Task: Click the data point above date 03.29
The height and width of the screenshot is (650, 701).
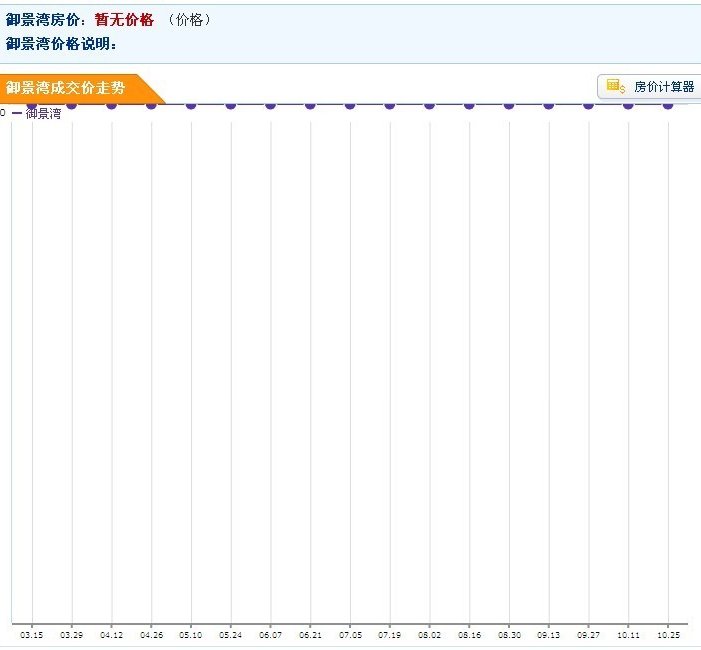Action: tap(72, 105)
